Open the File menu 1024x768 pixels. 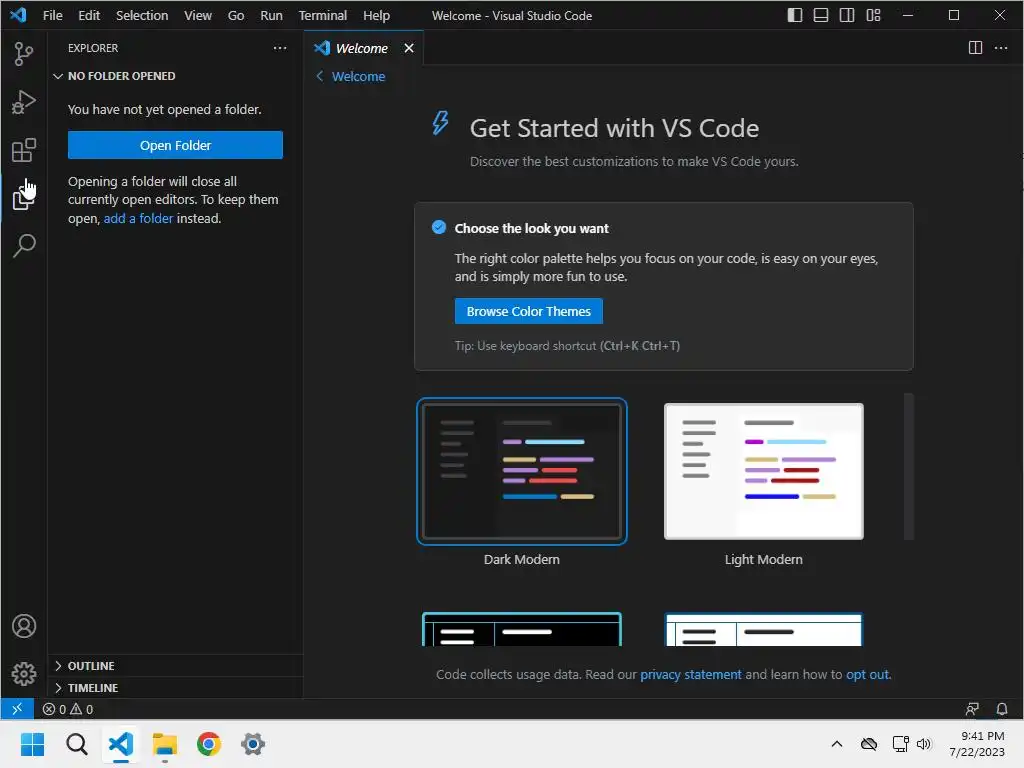pyautogui.click(x=52, y=15)
